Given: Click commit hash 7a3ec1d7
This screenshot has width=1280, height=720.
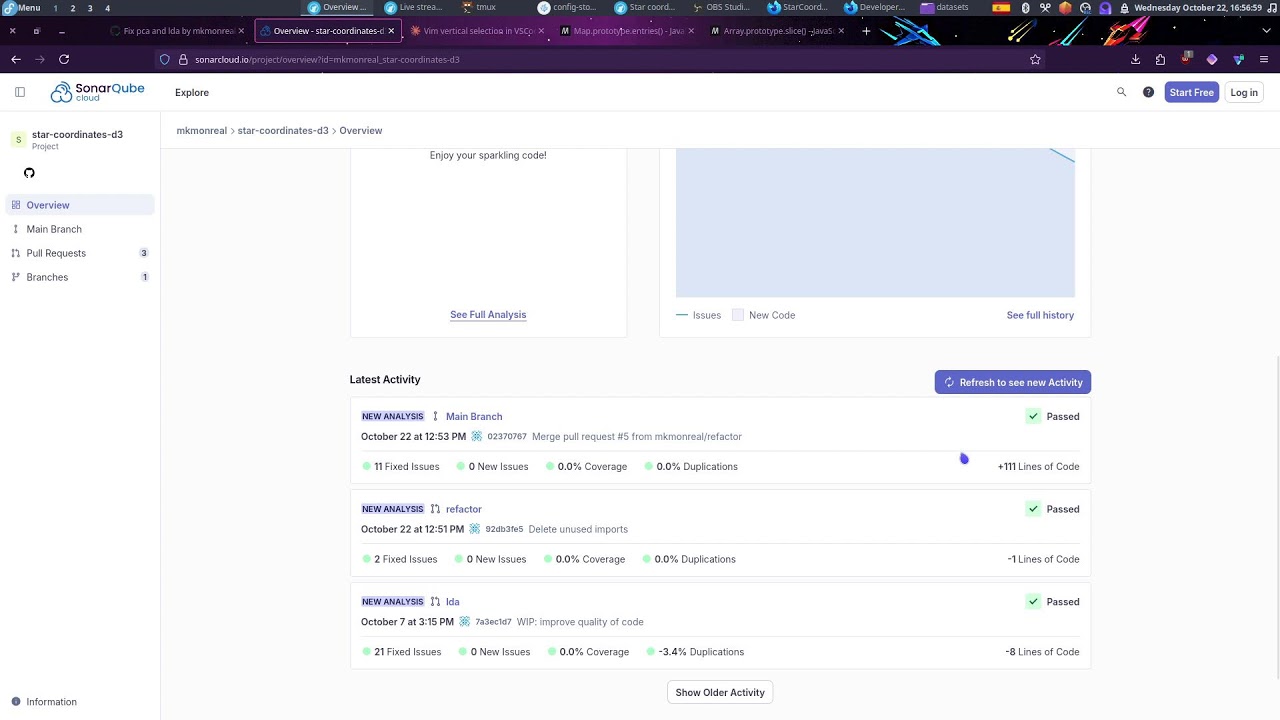Looking at the screenshot, I should [x=493, y=622].
